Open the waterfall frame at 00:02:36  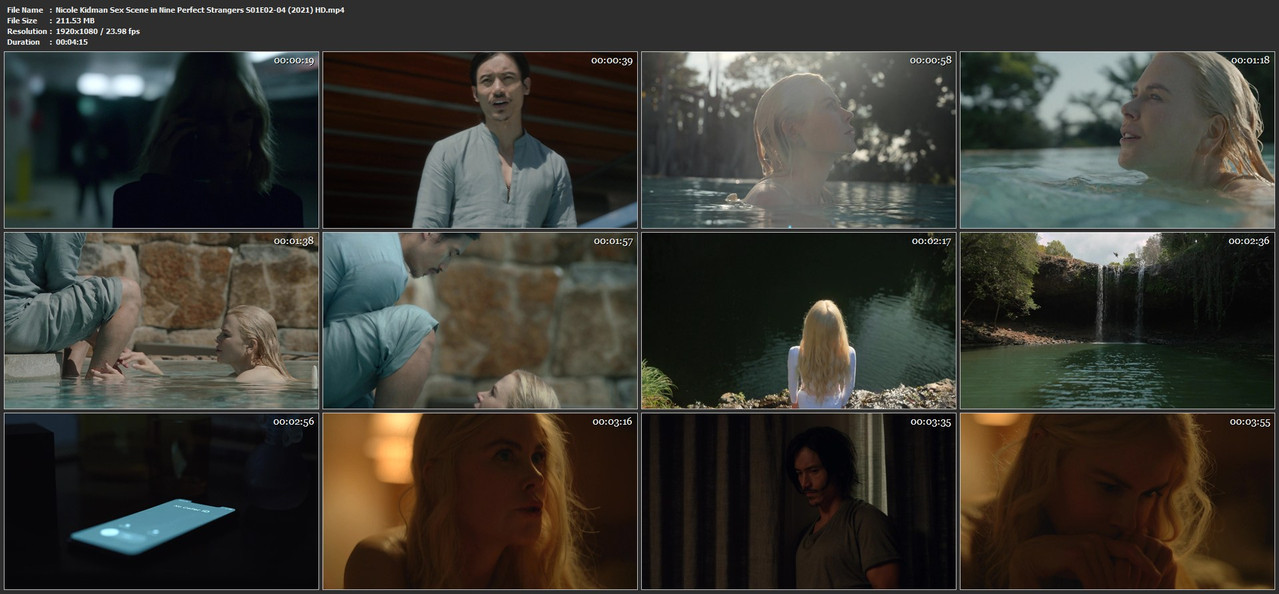pyautogui.click(x=1117, y=320)
